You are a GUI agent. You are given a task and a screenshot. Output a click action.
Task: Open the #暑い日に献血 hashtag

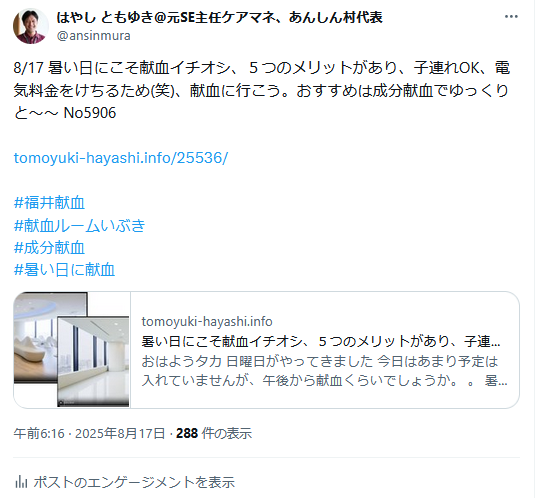[x=64, y=270]
